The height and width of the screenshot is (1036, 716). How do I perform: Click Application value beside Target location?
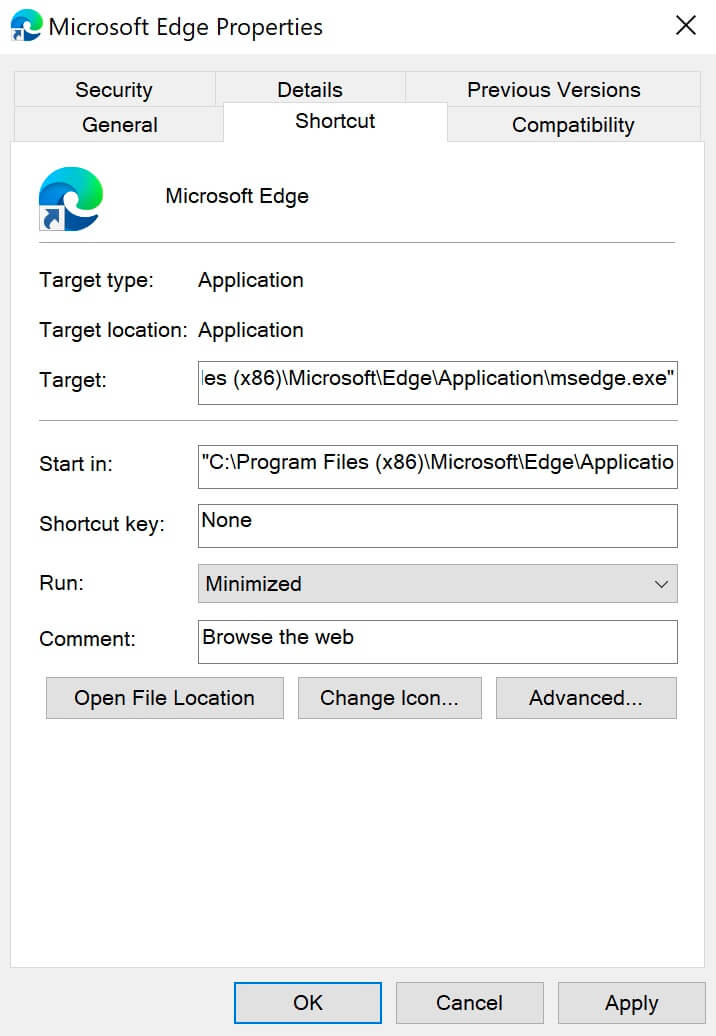[251, 330]
